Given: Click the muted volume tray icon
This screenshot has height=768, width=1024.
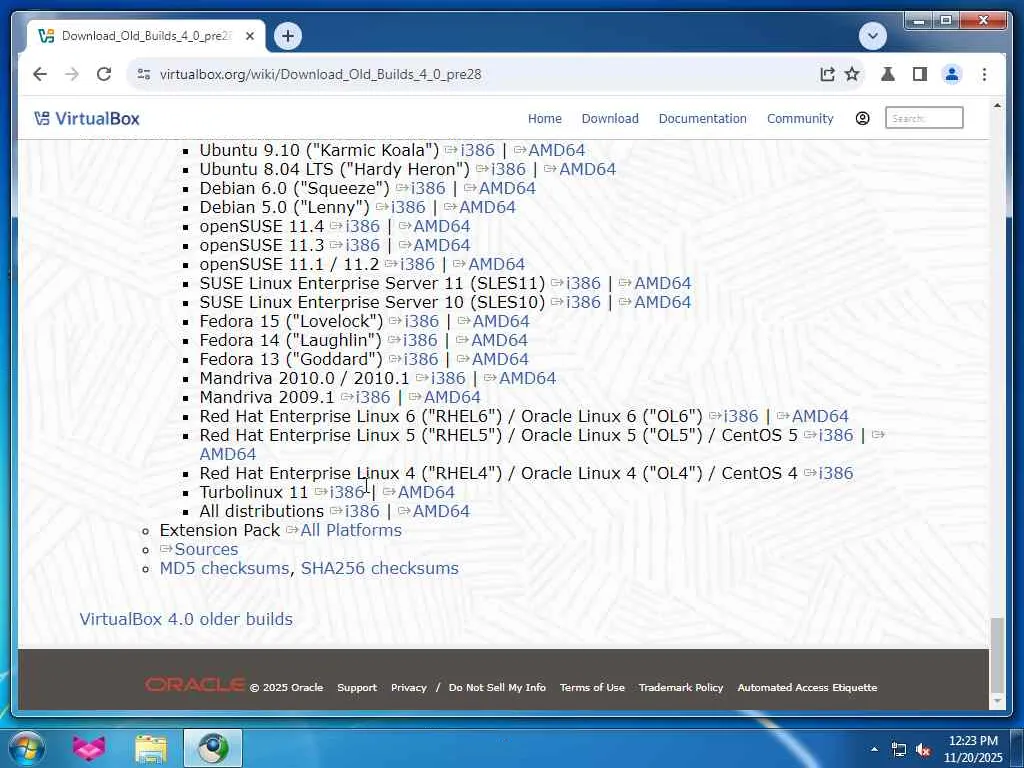Looking at the screenshot, I should [x=923, y=750].
